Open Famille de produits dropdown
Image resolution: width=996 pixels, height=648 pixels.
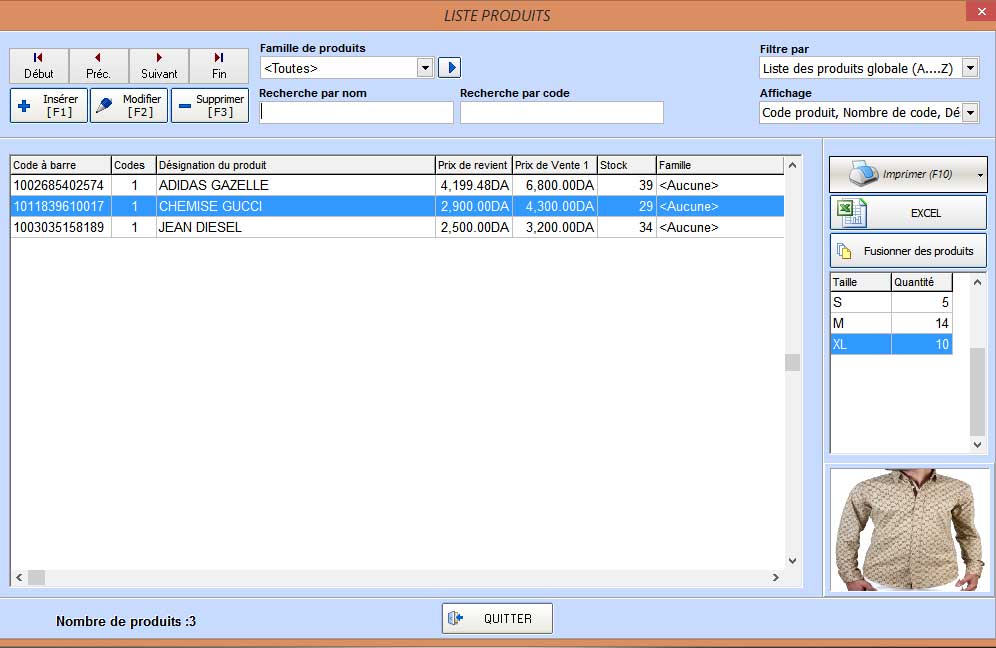pyautogui.click(x=425, y=68)
